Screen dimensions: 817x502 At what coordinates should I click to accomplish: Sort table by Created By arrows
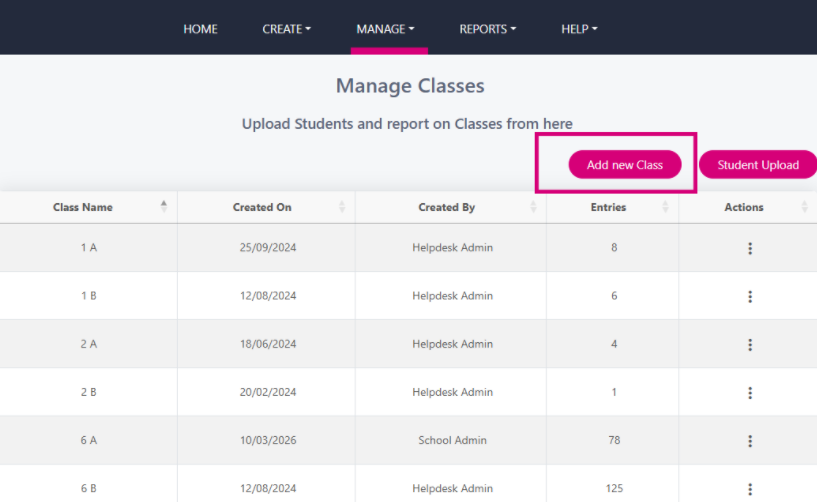click(533, 207)
